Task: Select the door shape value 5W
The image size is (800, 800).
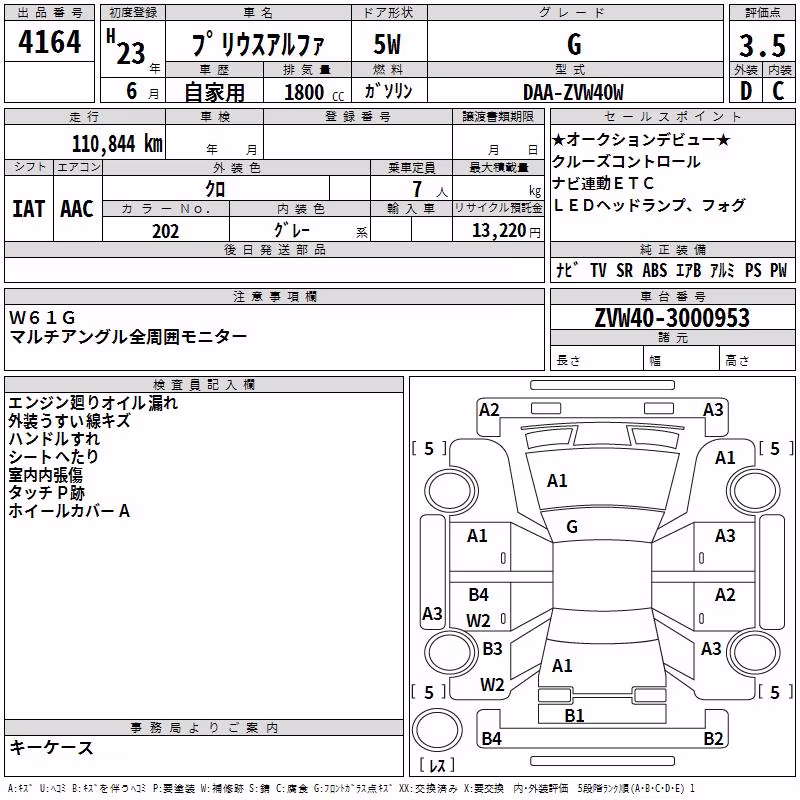Action: [x=388, y=44]
